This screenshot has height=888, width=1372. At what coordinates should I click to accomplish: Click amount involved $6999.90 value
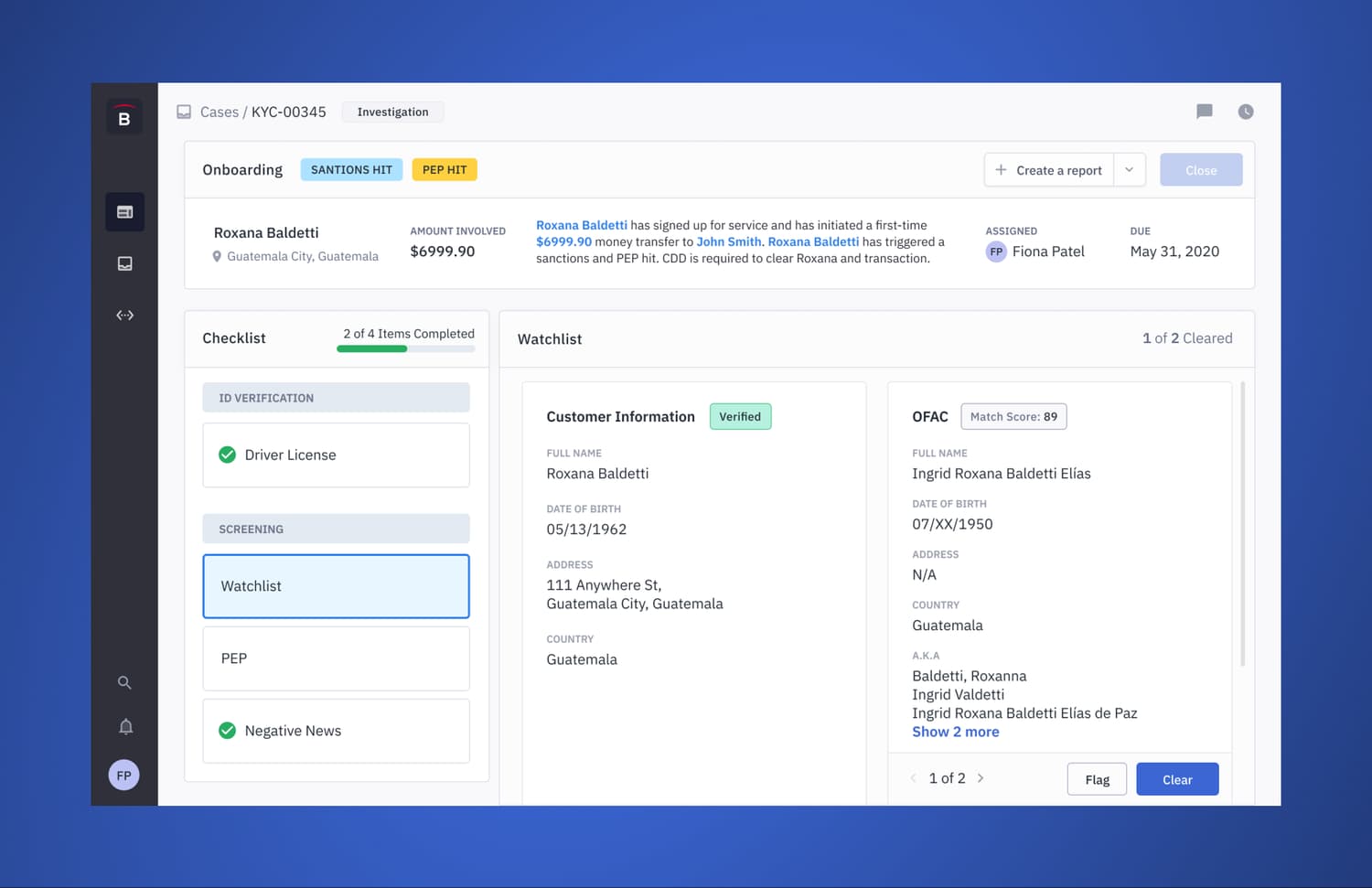(x=443, y=251)
